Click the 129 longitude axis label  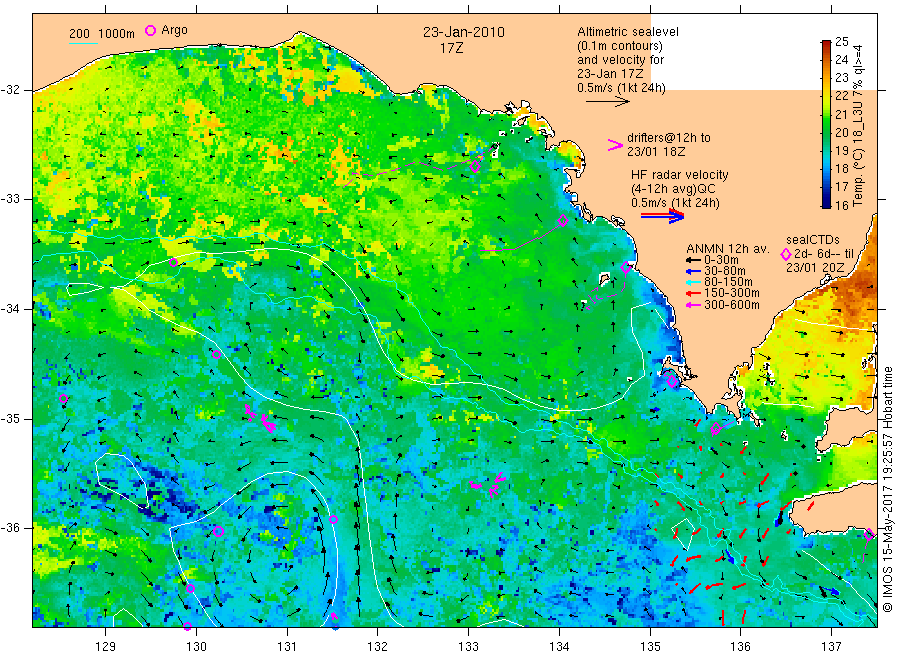tap(106, 647)
